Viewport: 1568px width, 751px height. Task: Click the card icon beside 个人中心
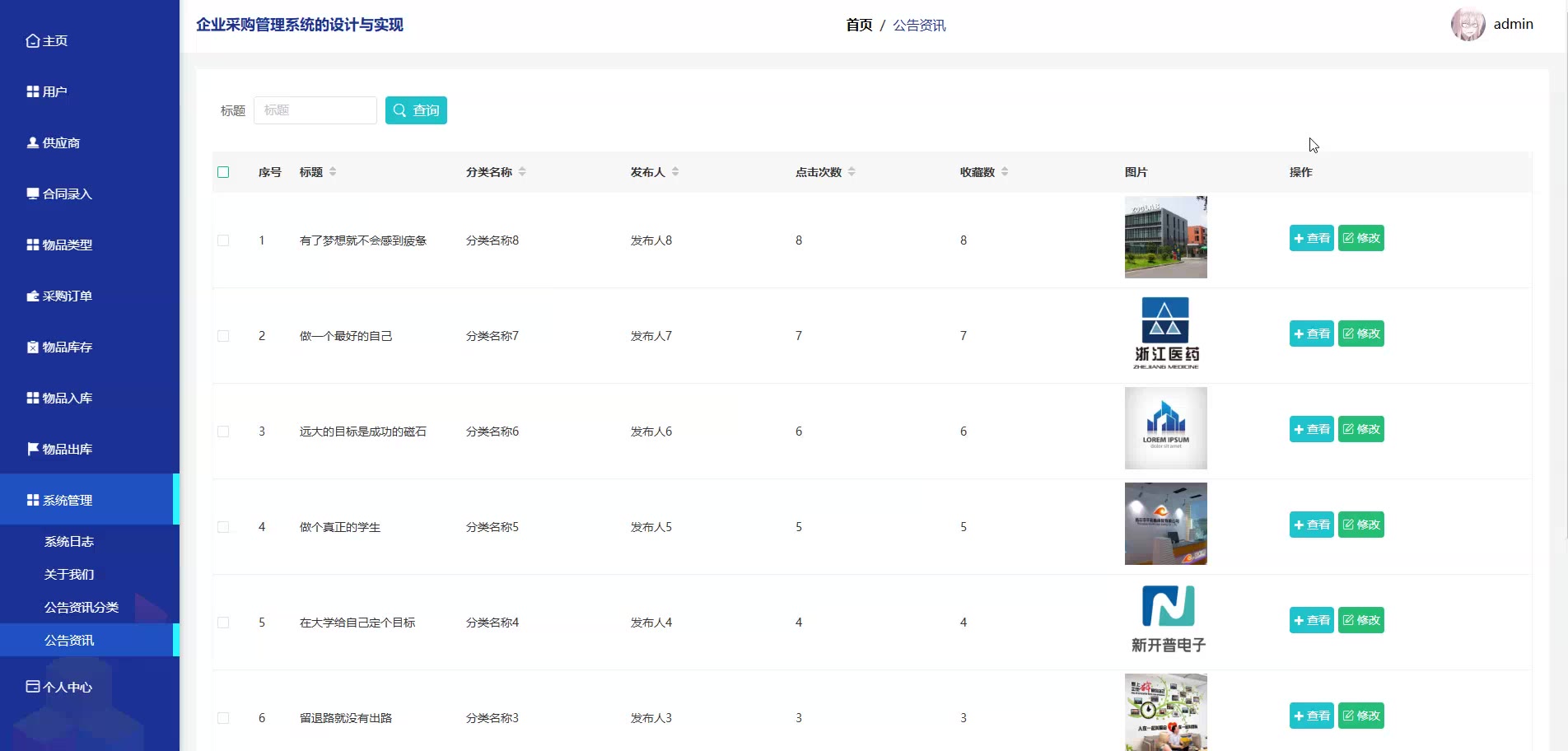(33, 687)
